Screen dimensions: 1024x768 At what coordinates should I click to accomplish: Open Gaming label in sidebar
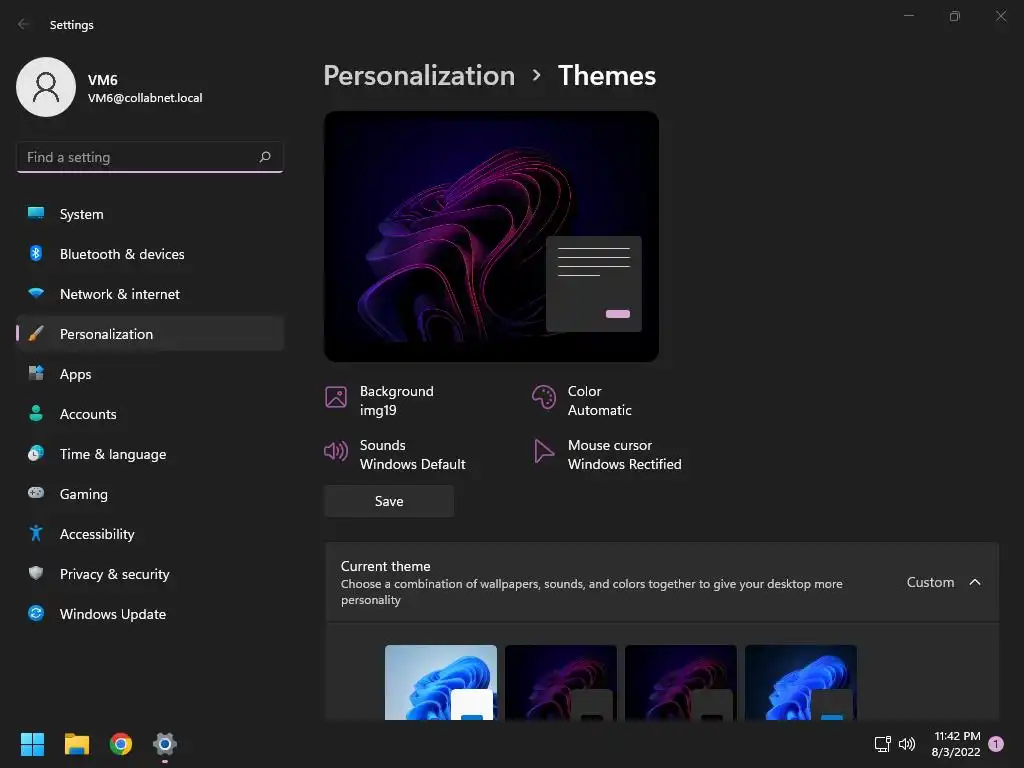(84, 494)
